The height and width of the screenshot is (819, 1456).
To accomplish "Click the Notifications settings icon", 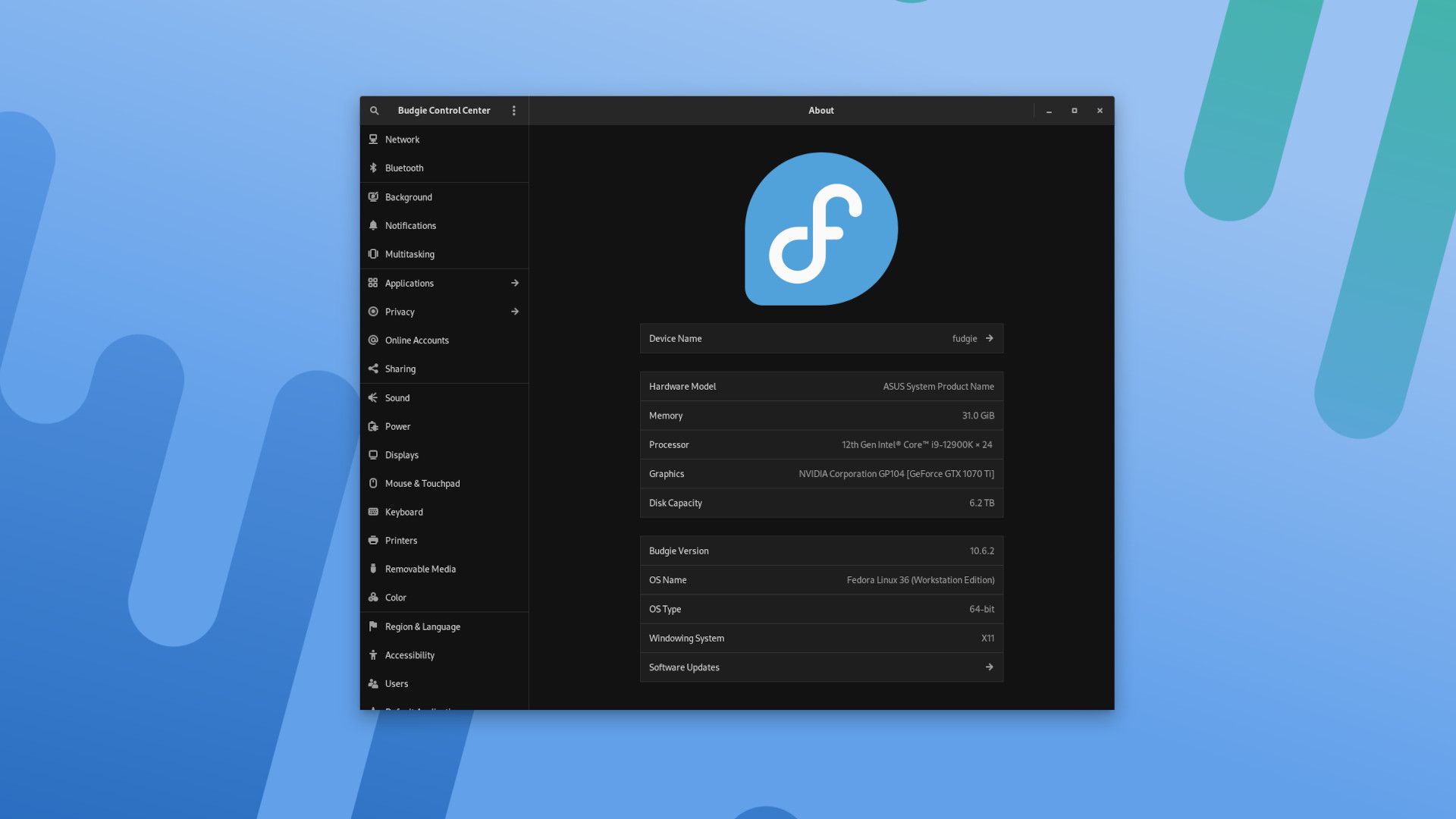I will [x=373, y=226].
